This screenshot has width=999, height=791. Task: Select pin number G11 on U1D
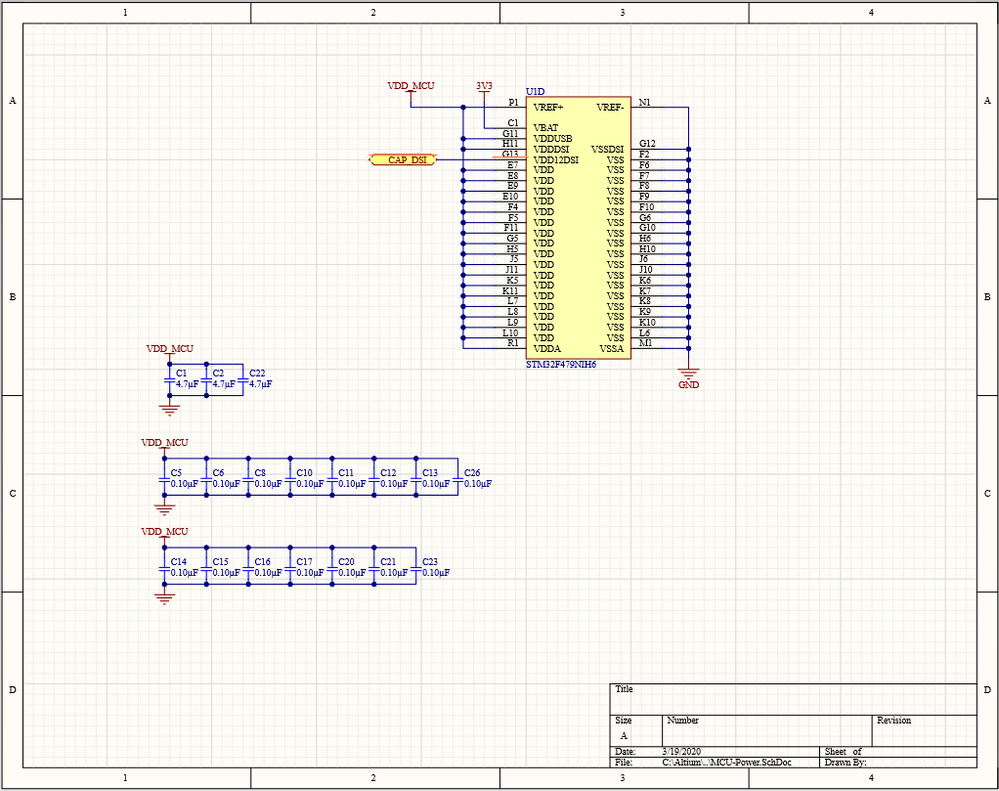(510, 133)
